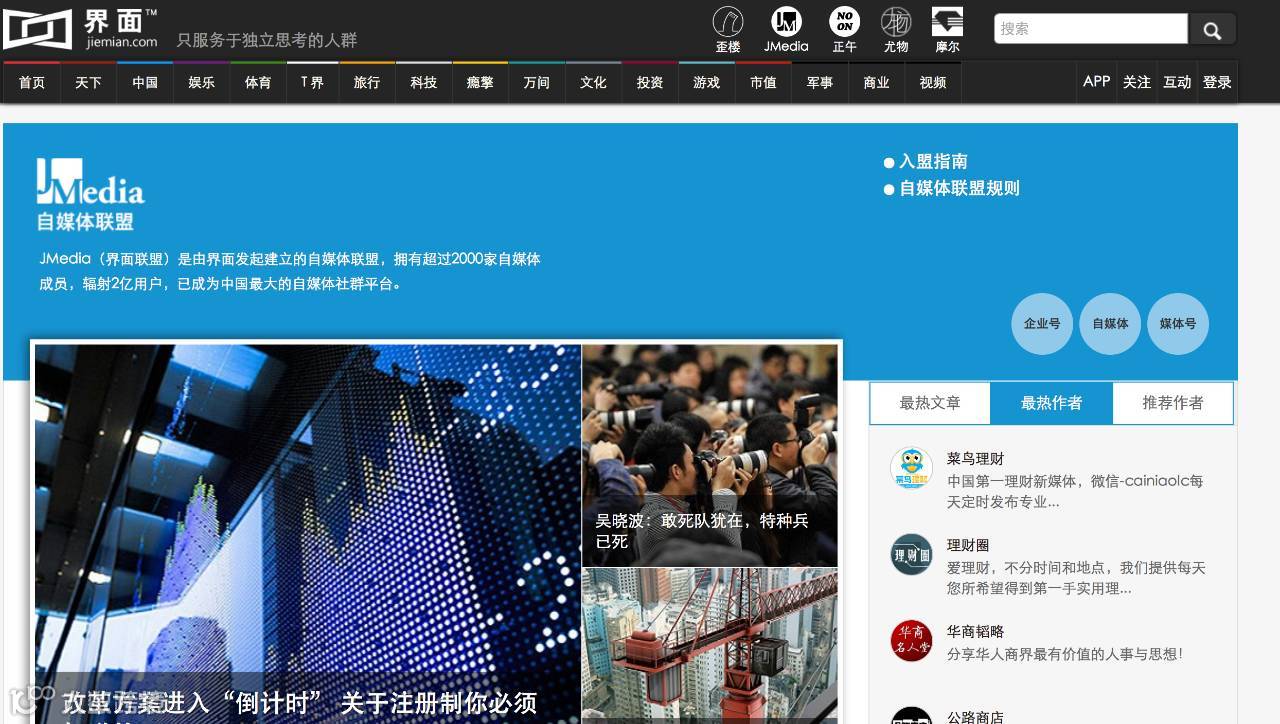Viewport: 1280px width, 724px height.
Task: Open the 自媒体联盟规则 link
Action: click(x=959, y=188)
